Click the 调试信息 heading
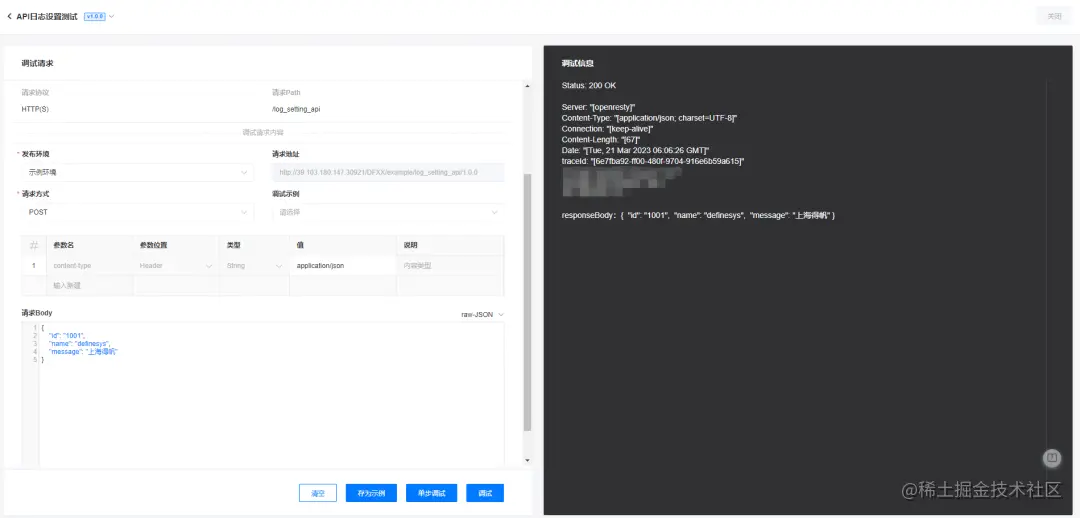The image size is (1080, 518). tap(577, 63)
